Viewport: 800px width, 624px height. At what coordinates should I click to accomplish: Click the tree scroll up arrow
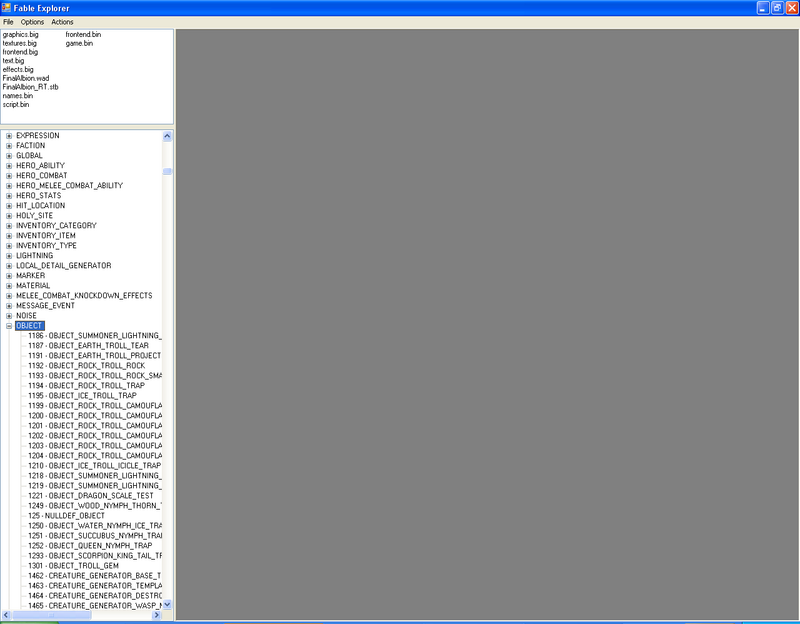167,136
